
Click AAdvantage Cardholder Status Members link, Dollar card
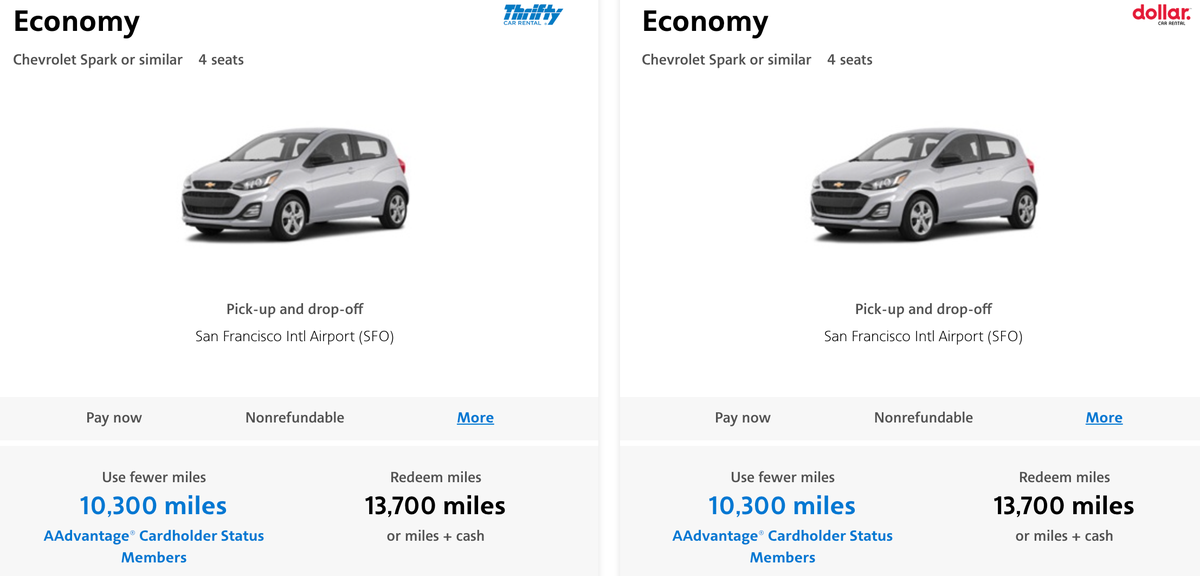click(783, 546)
